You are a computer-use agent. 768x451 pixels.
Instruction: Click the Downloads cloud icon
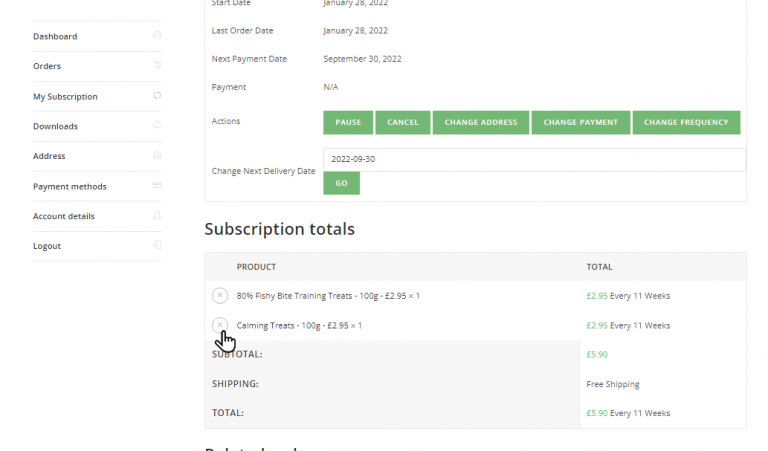tap(157, 126)
